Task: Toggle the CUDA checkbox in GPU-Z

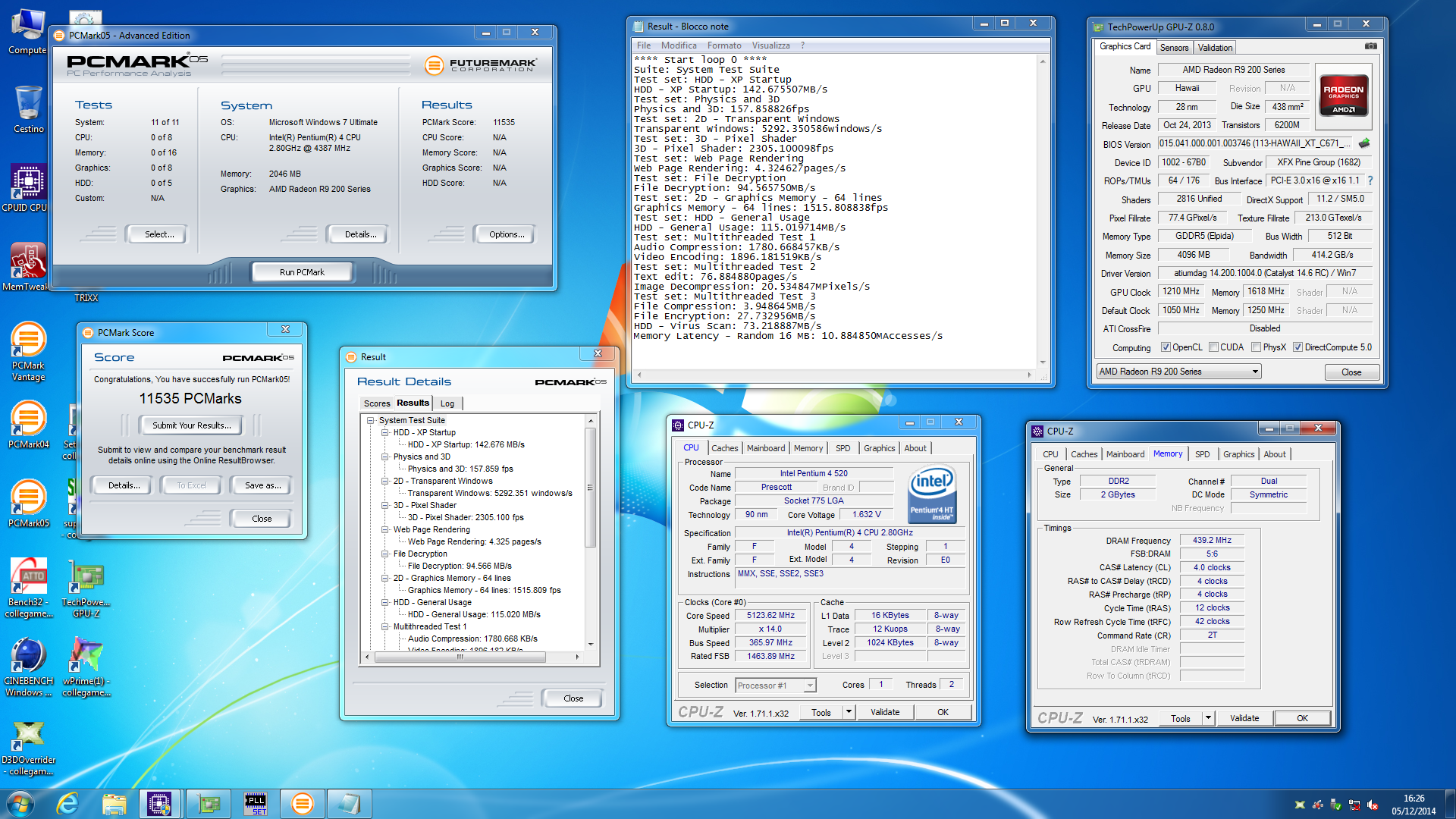Action: [1213, 347]
